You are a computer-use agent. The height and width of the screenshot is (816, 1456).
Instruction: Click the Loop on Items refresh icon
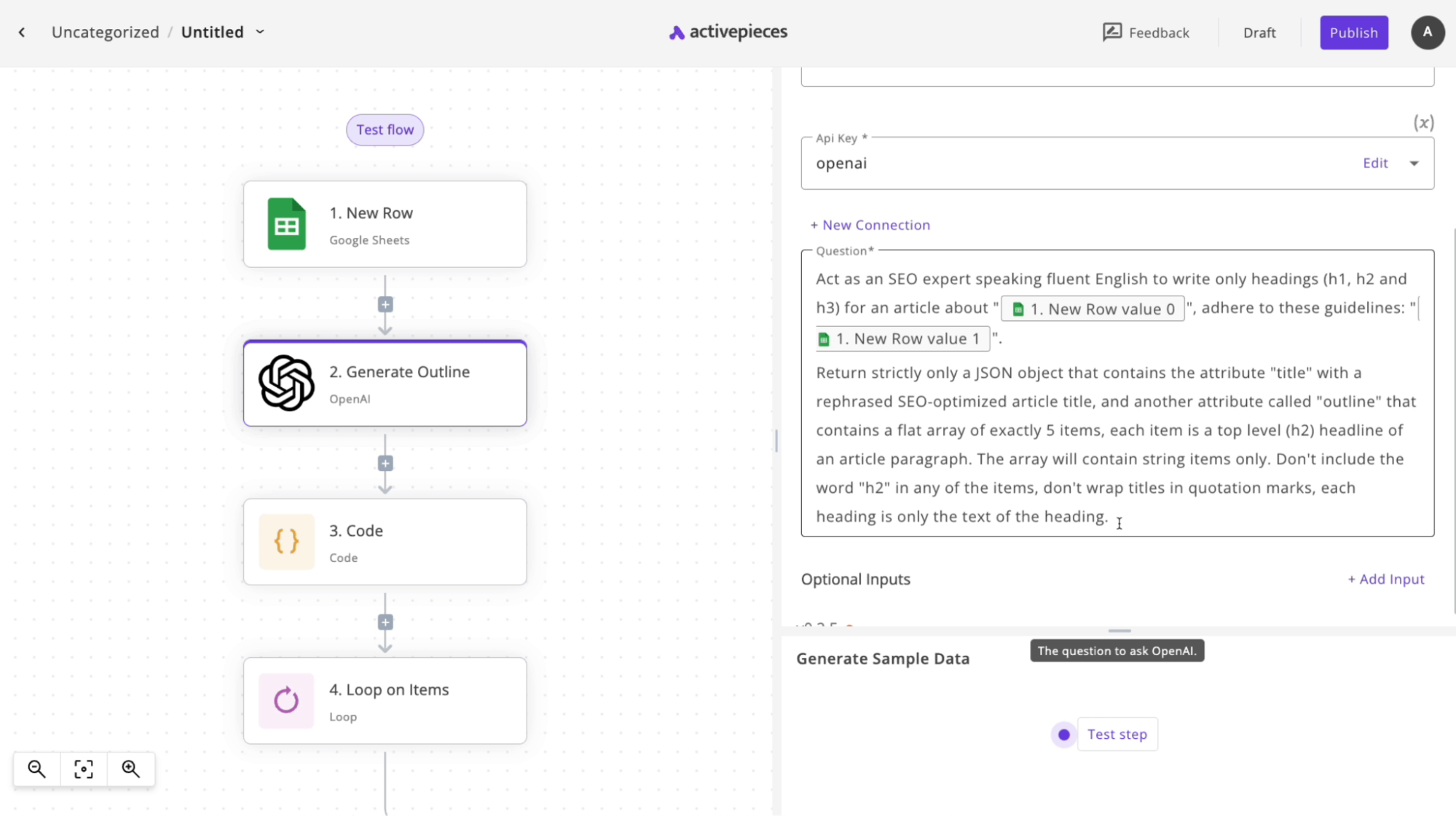click(285, 700)
